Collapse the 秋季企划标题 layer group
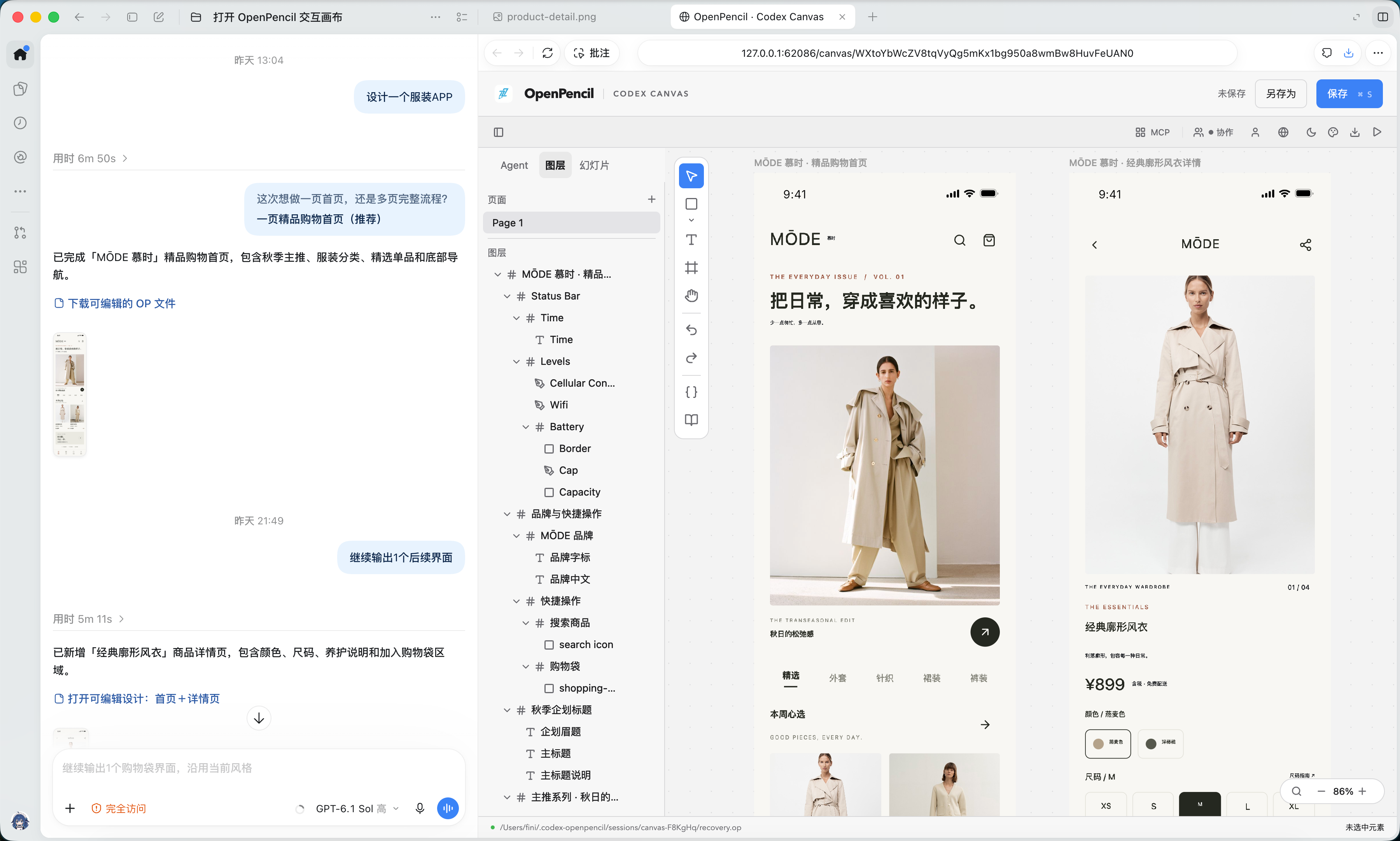Screen dimensions: 1400x841 (507, 710)
